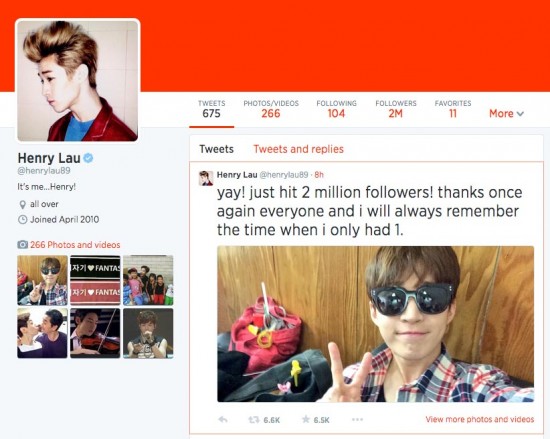The width and height of the screenshot is (550, 439).
Task: Retweet the 2 million followers tweet
Action: [254, 419]
